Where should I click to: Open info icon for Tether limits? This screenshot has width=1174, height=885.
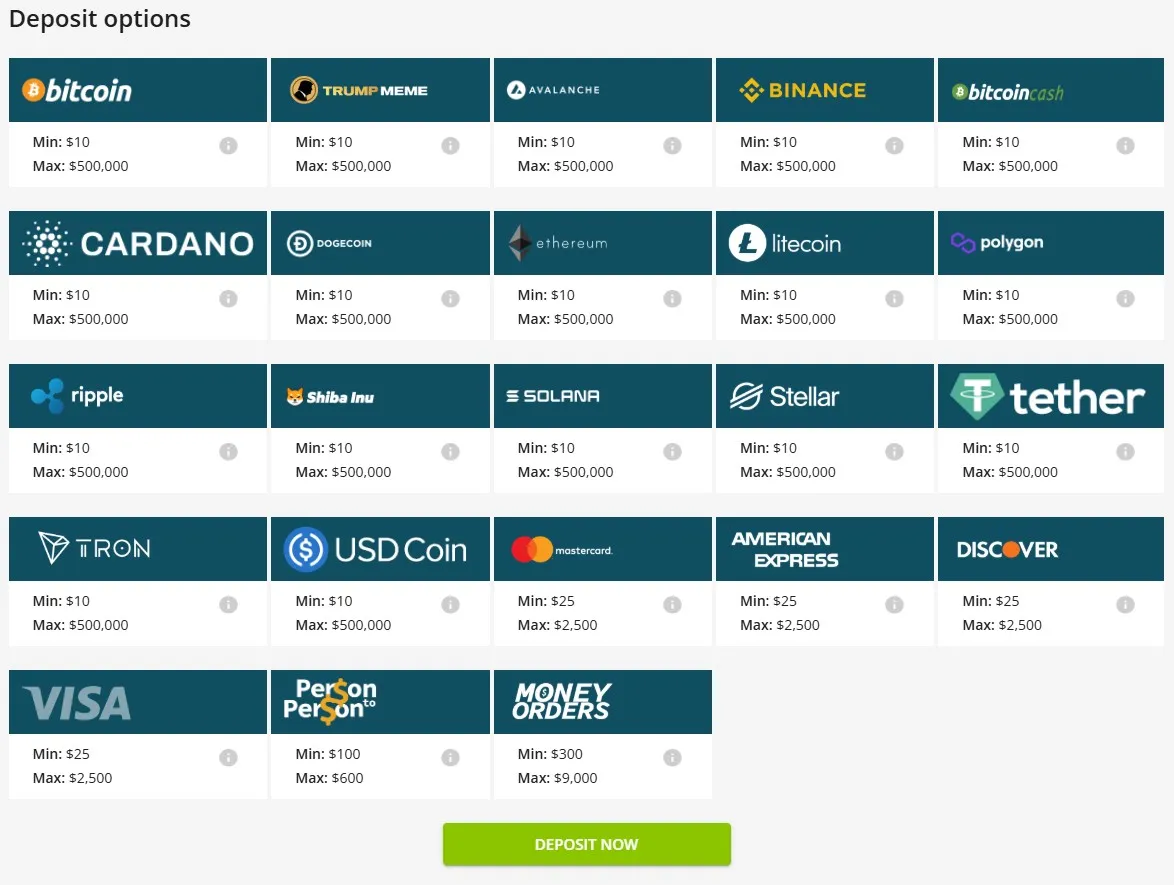tap(1125, 451)
